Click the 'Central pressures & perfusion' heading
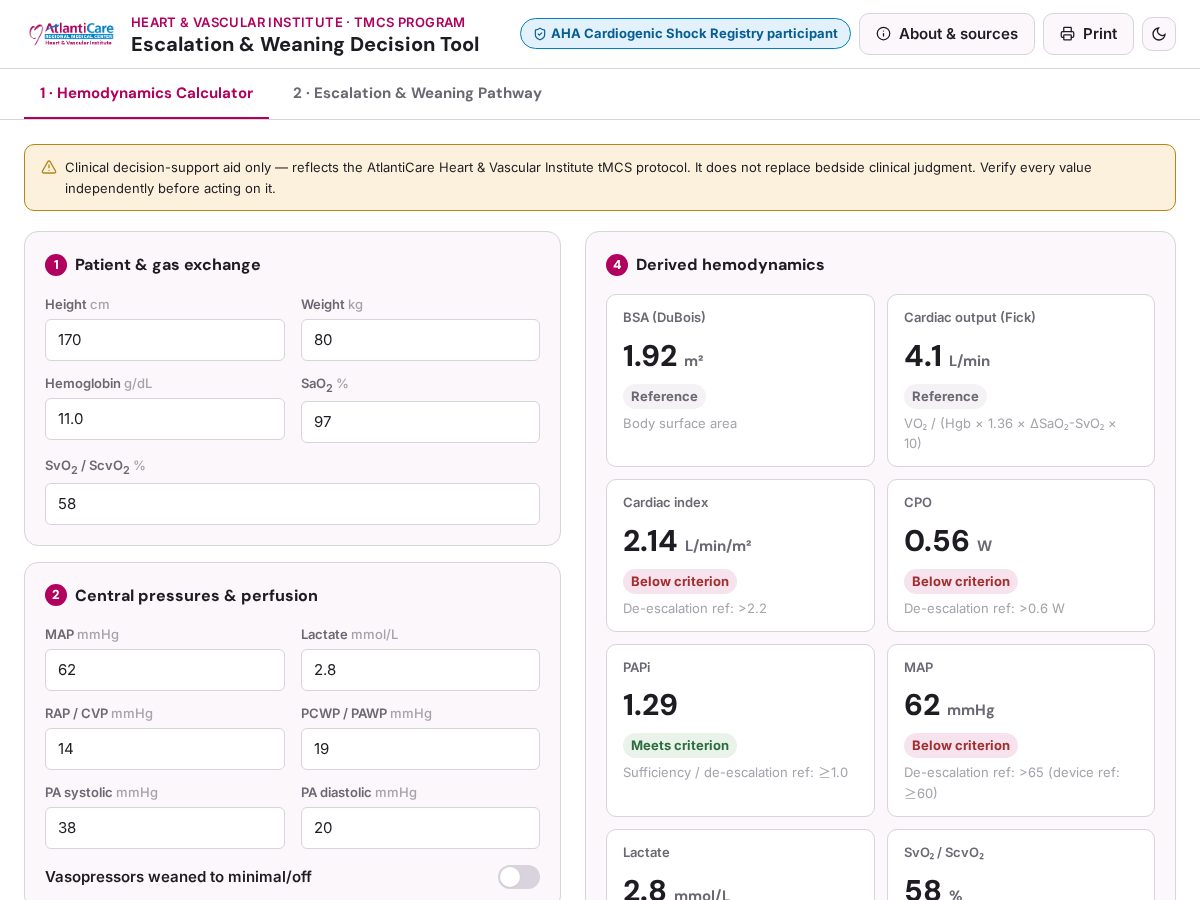The width and height of the screenshot is (1200, 900). [x=196, y=595]
